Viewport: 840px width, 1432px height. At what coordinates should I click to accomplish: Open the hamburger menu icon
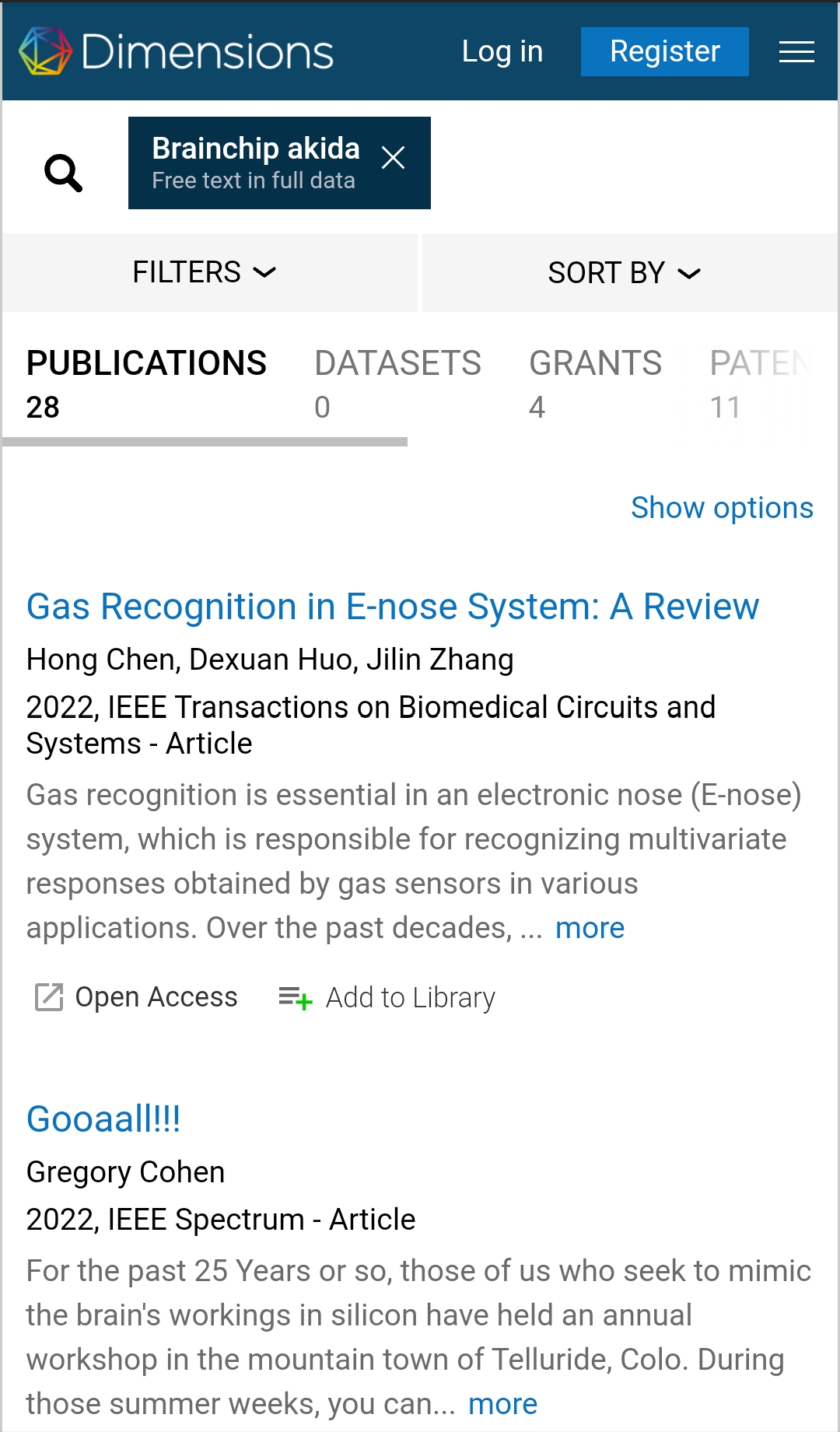(x=796, y=52)
